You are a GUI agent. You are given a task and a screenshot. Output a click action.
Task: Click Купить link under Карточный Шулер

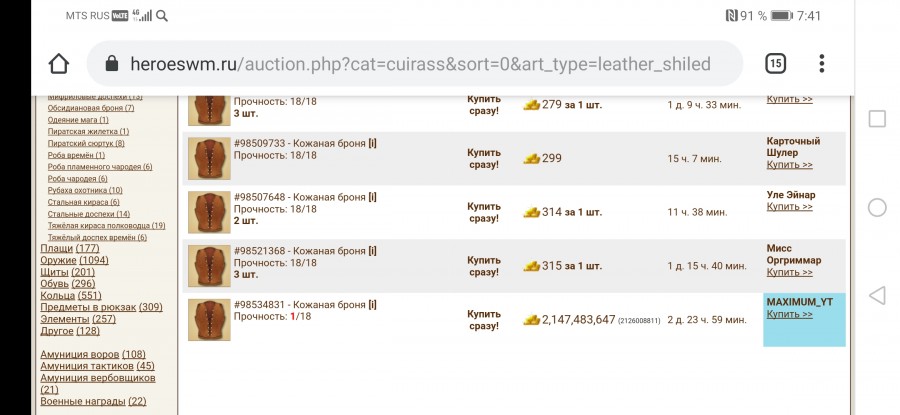(x=789, y=165)
